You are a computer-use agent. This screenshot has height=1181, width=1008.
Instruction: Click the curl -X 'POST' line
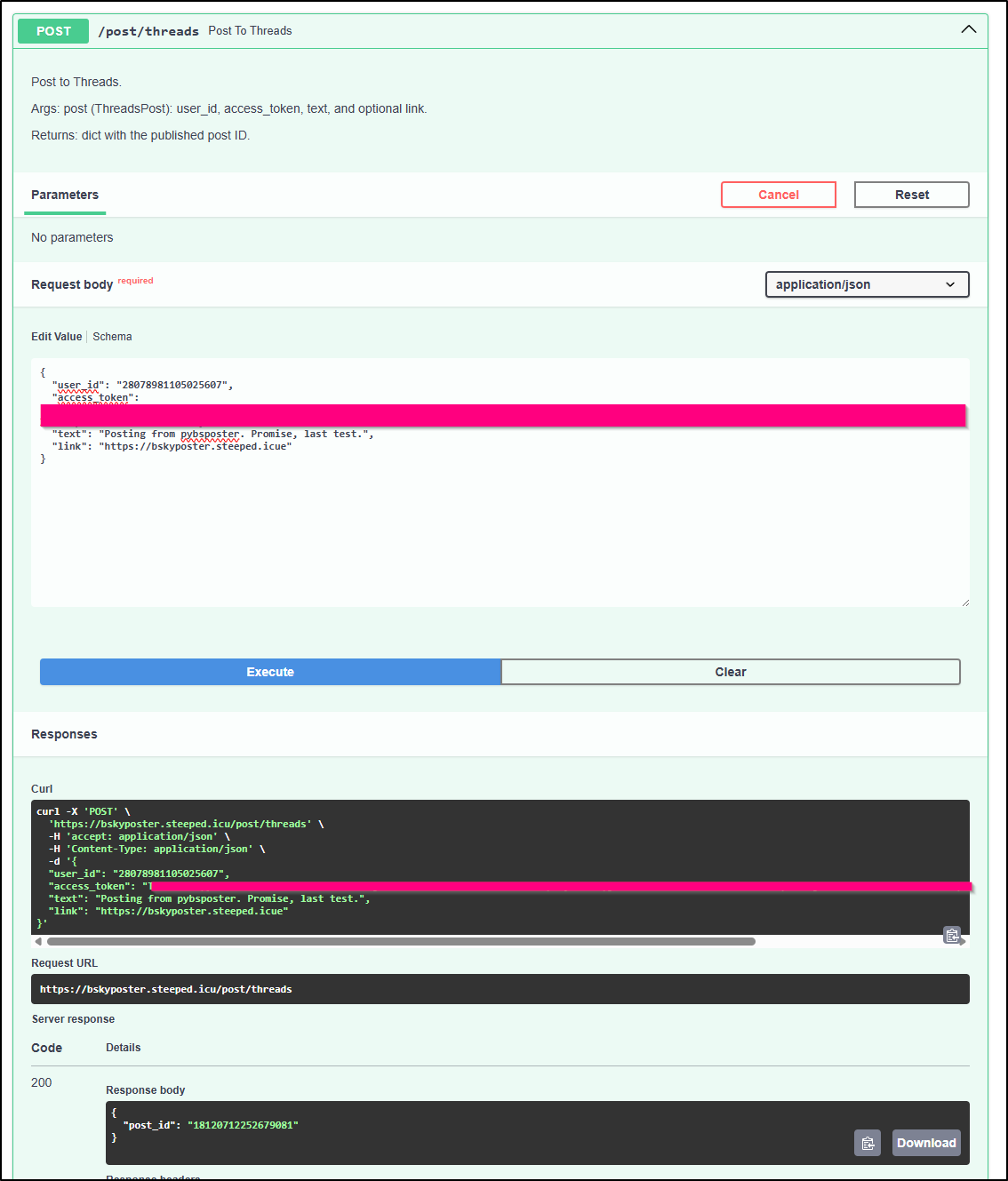pyautogui.click(x=84, y=811)
